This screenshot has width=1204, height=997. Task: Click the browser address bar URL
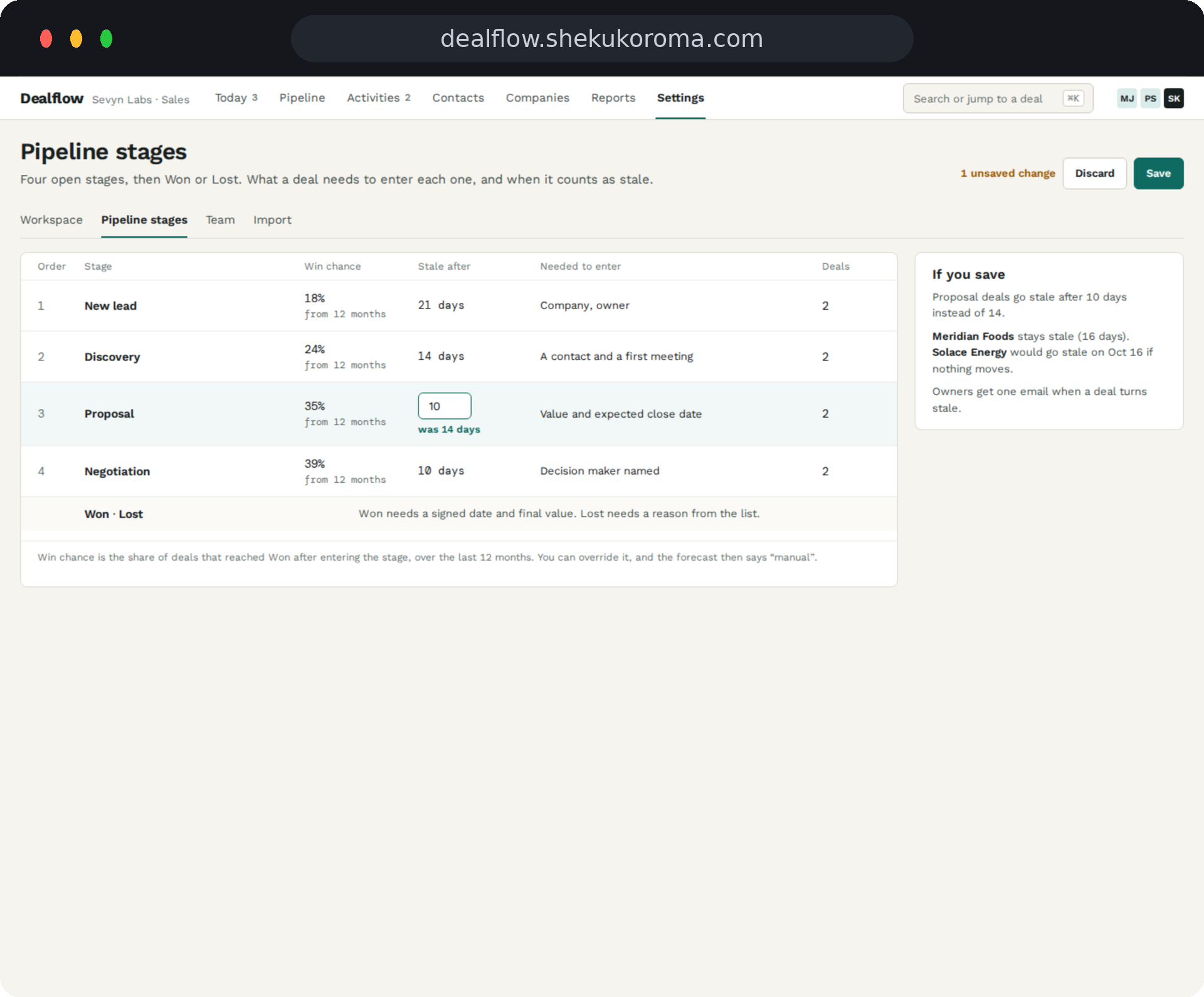click(602, 39)
